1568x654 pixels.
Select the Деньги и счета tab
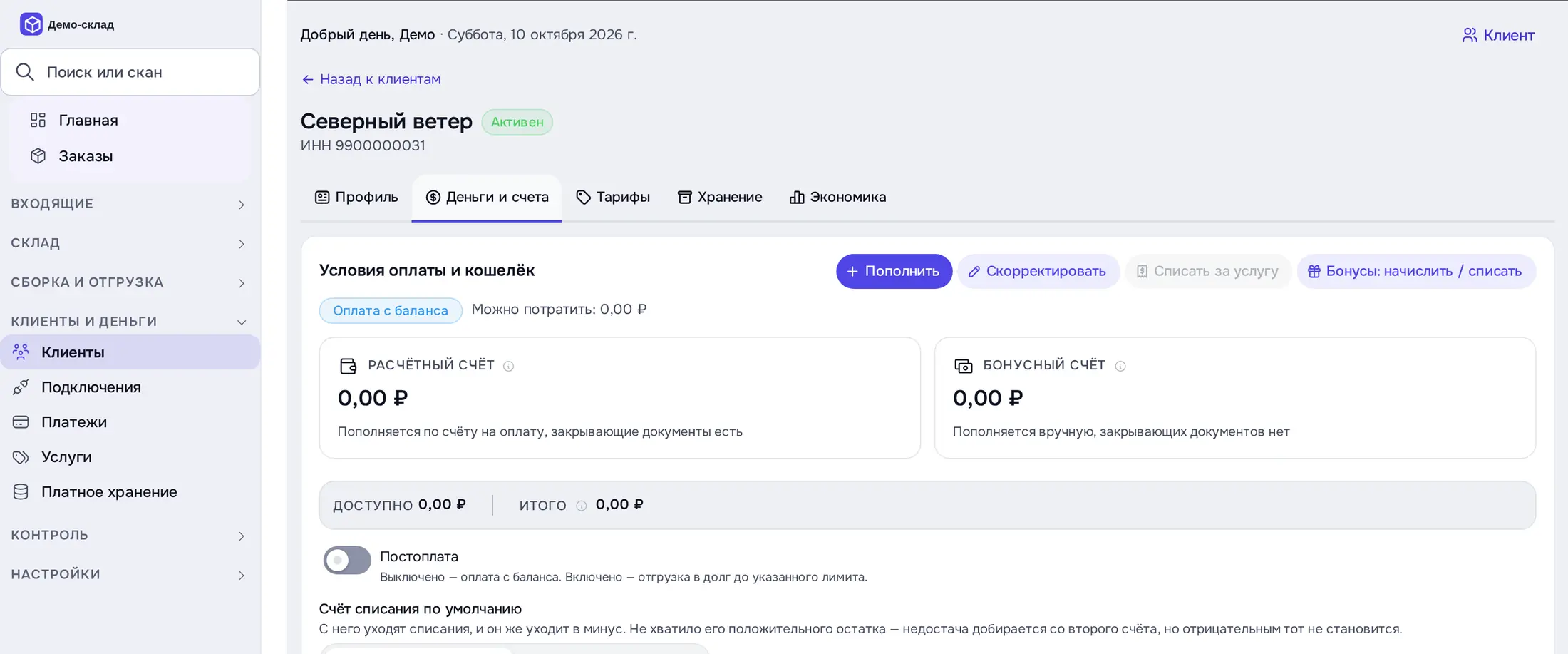pos(487,198)
